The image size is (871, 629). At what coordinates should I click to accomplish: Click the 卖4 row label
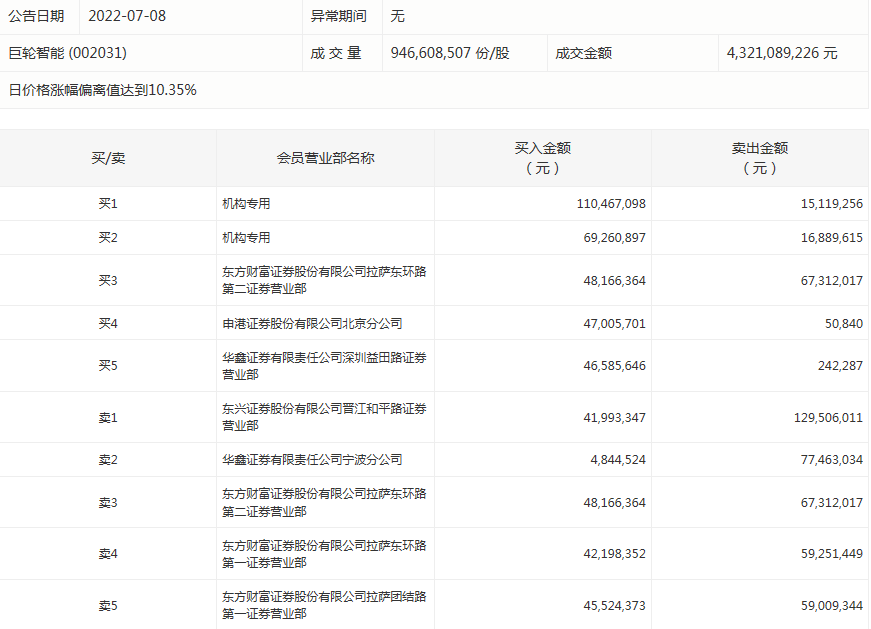[108, 554]
